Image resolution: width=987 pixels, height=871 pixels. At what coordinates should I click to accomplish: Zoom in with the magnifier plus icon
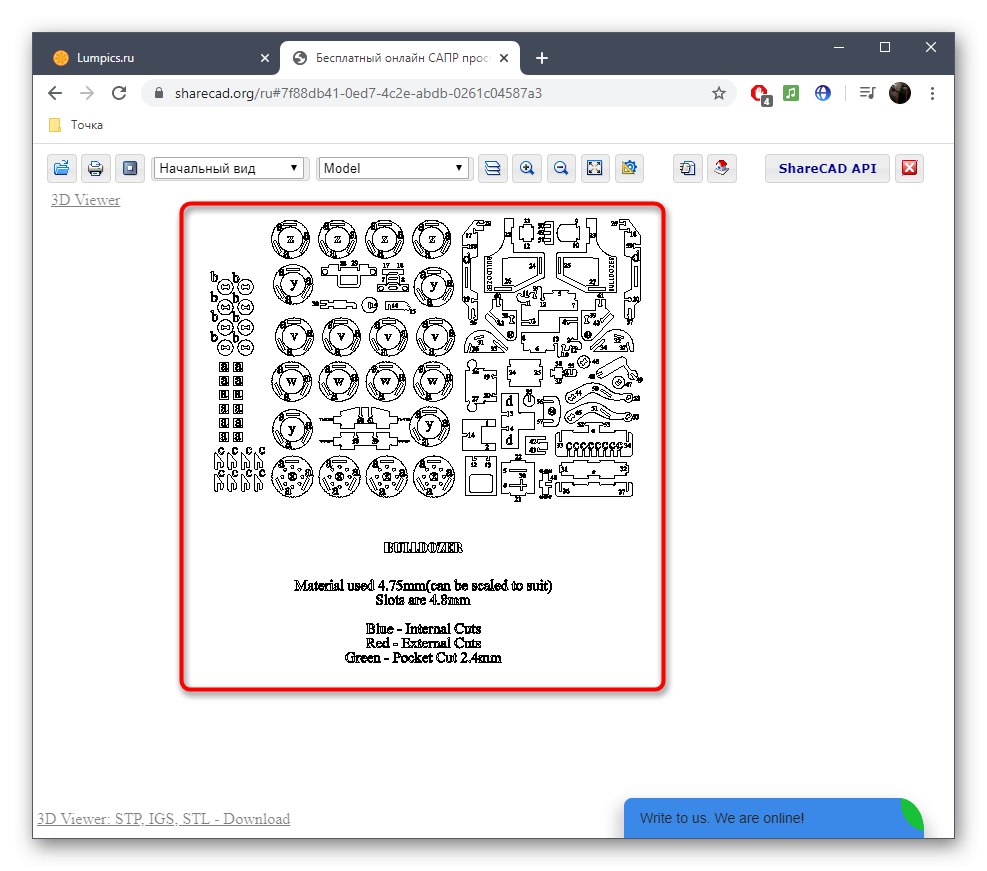tap(527, 168)
